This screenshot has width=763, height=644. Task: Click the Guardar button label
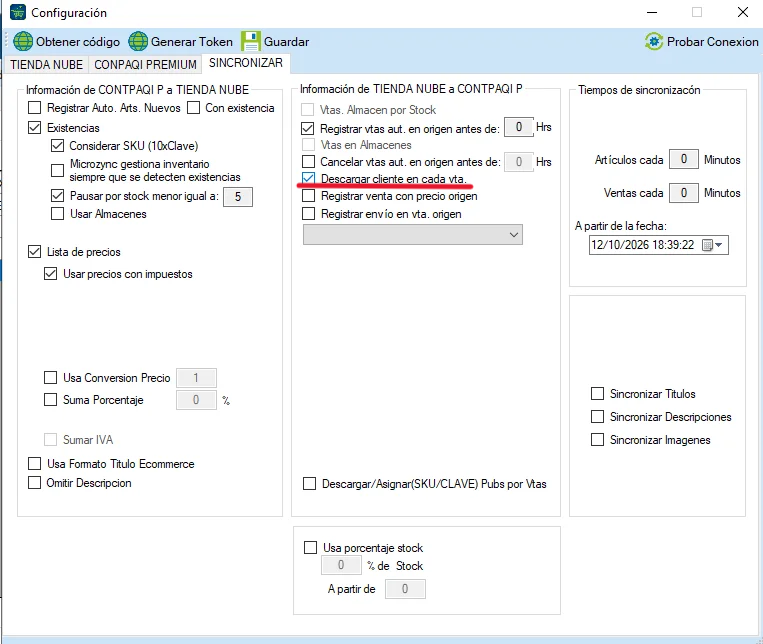point(286,42)
